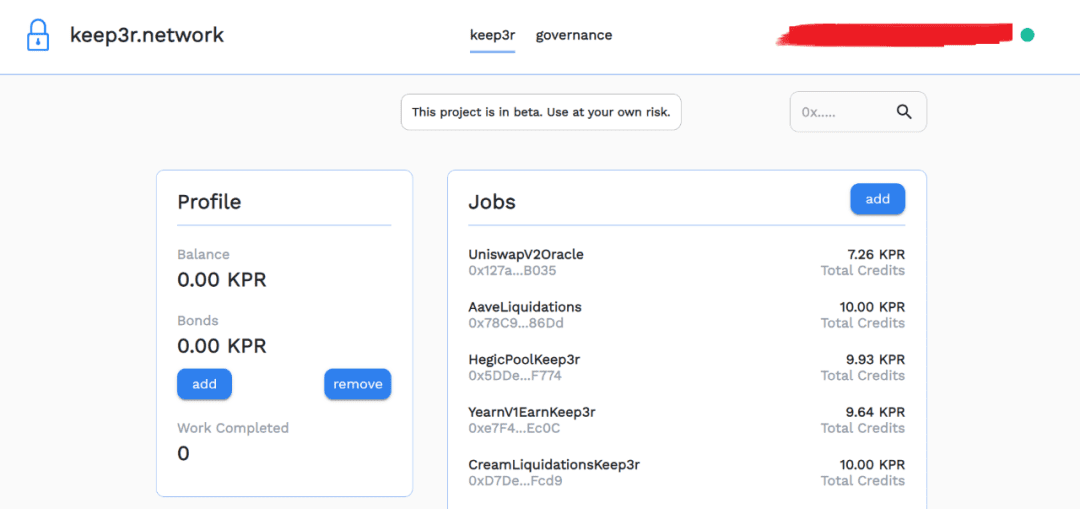Click the Work Completed value 0
Viewport: 1080px width, 509px height.
coord(183,453)
